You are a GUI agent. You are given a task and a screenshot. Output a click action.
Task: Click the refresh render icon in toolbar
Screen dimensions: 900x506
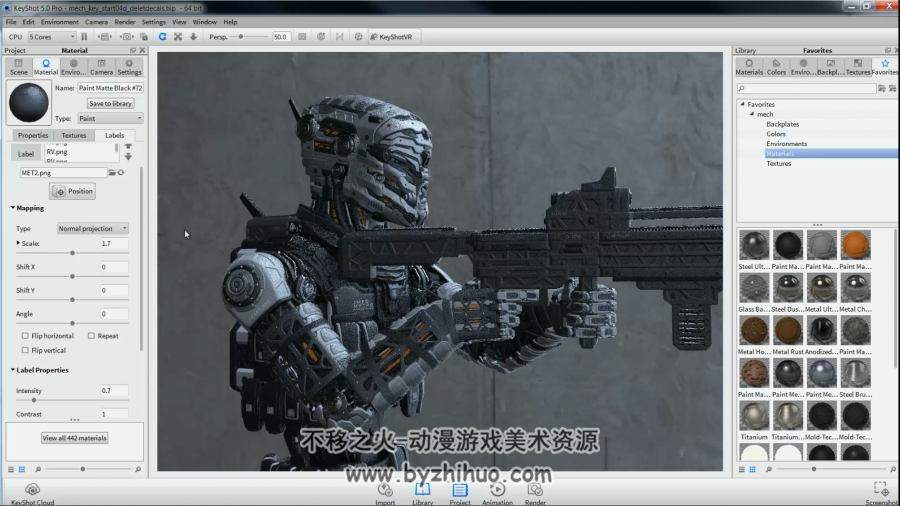coord(162,37)
